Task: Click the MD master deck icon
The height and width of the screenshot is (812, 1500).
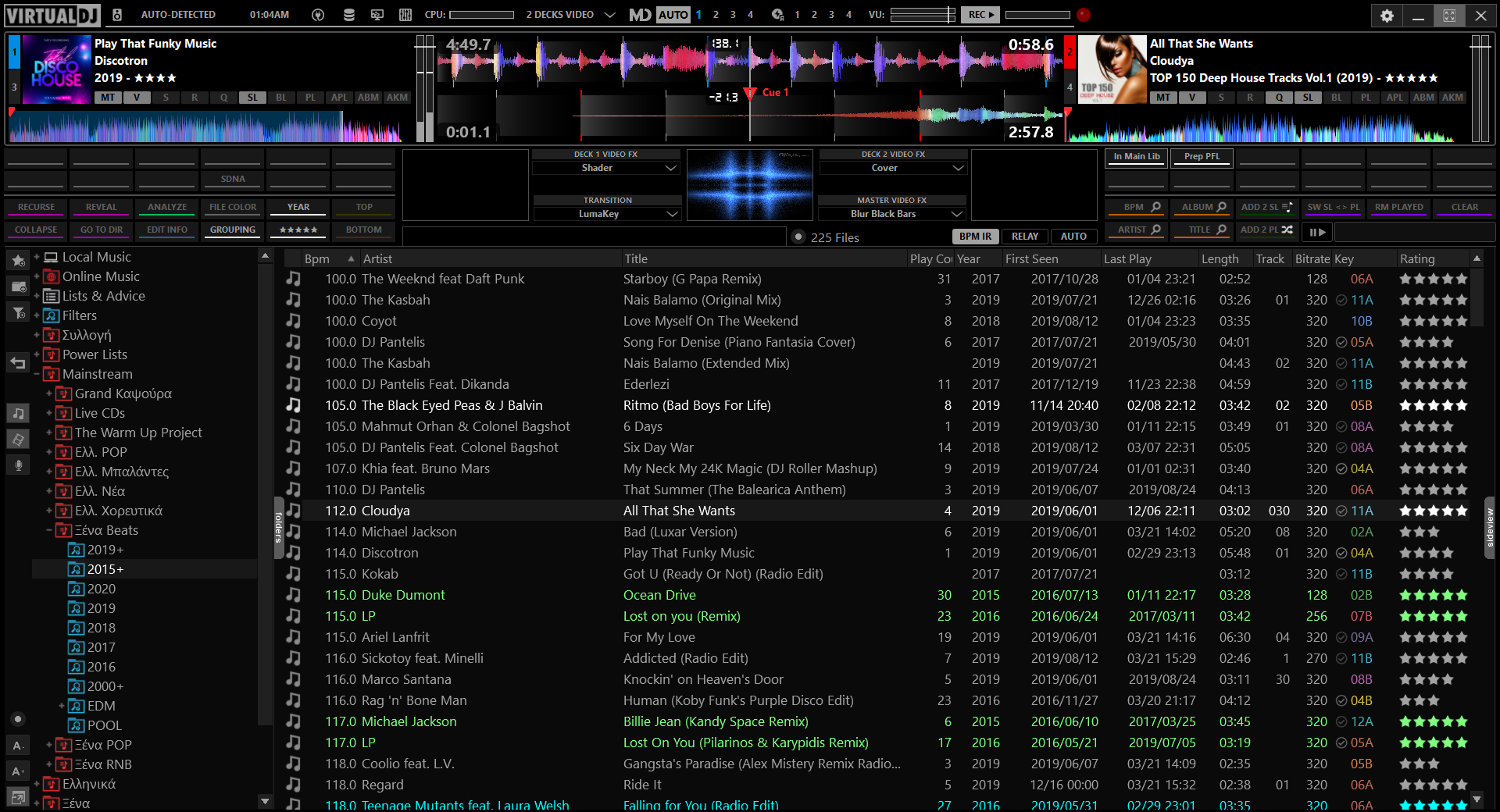Action: click(640, 14)
